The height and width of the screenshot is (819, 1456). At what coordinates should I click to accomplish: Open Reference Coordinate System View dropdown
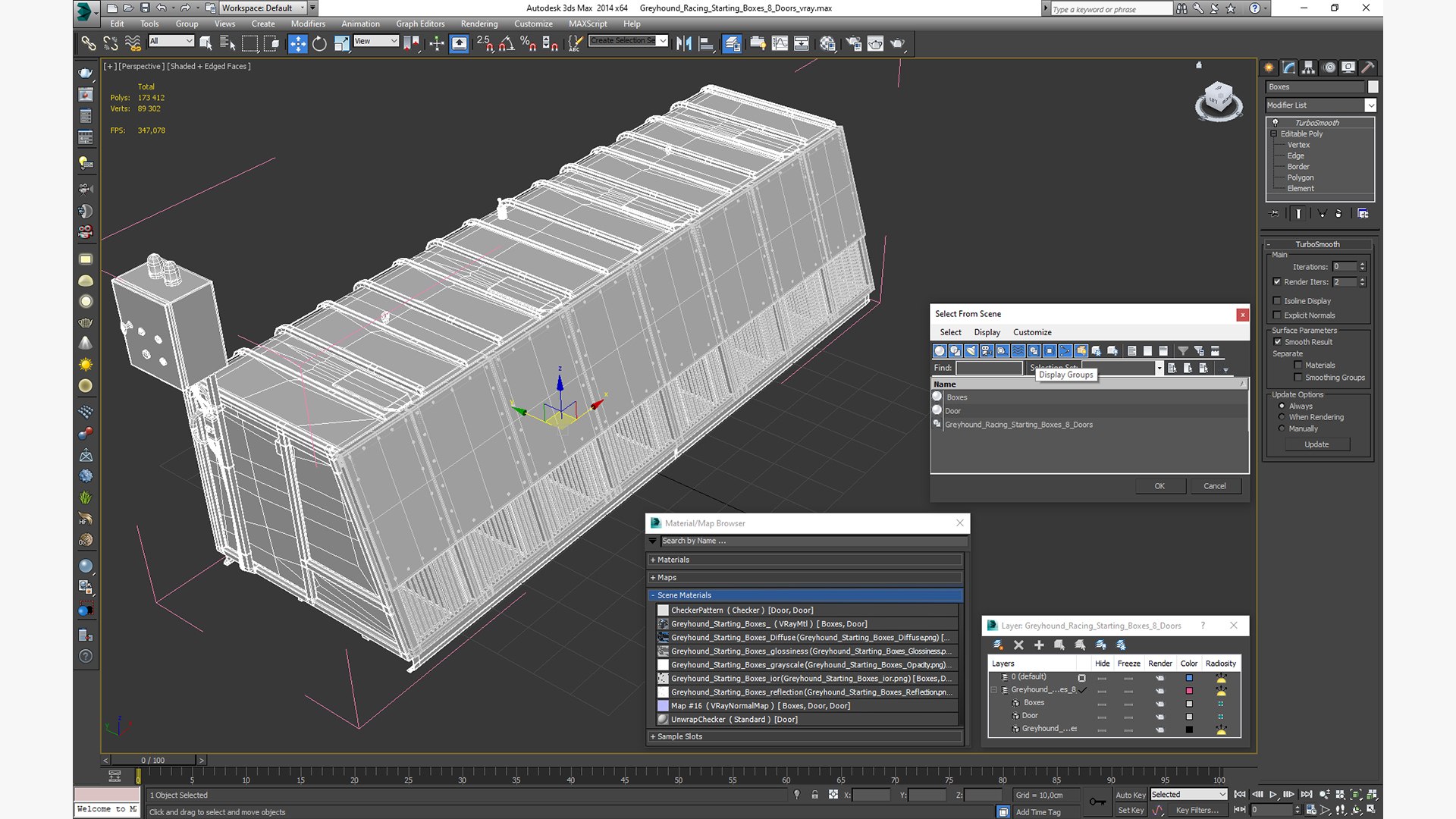pos(375,41)
